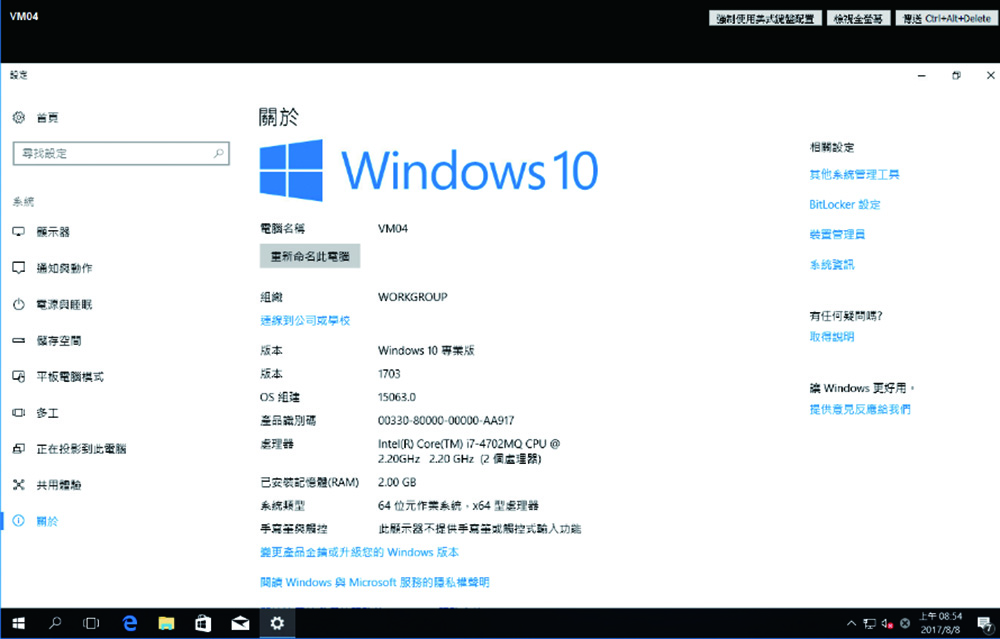Open the 電源與睡眠 power icon
This screenshot has width=1000, height=639.
point(18,304)
